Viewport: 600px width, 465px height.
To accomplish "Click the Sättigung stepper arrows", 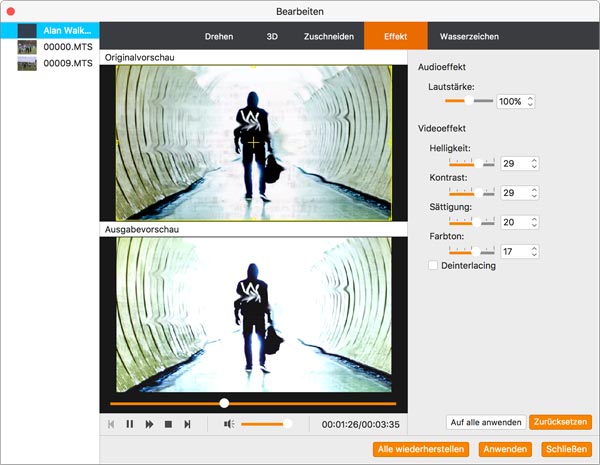I will tap(534, 222).
